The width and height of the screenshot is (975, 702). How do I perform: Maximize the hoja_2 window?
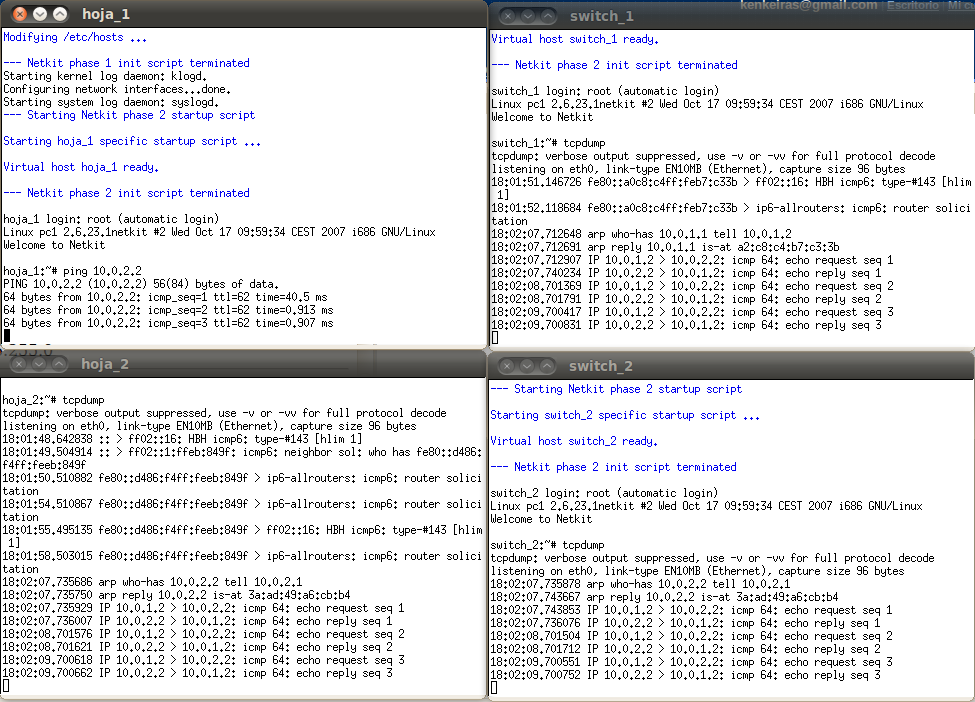(x=59, y=364)
